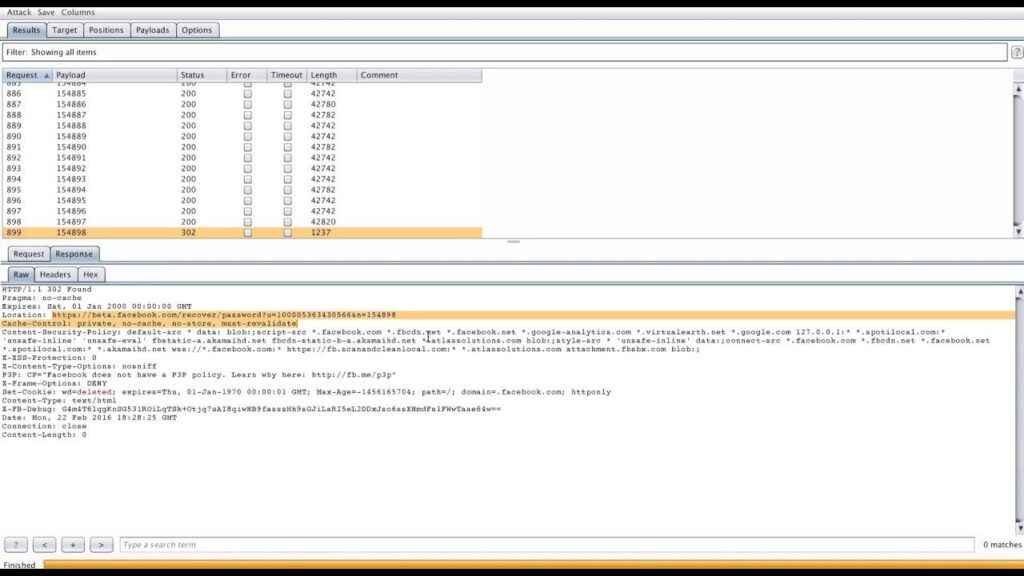Go to next search match

101,545
